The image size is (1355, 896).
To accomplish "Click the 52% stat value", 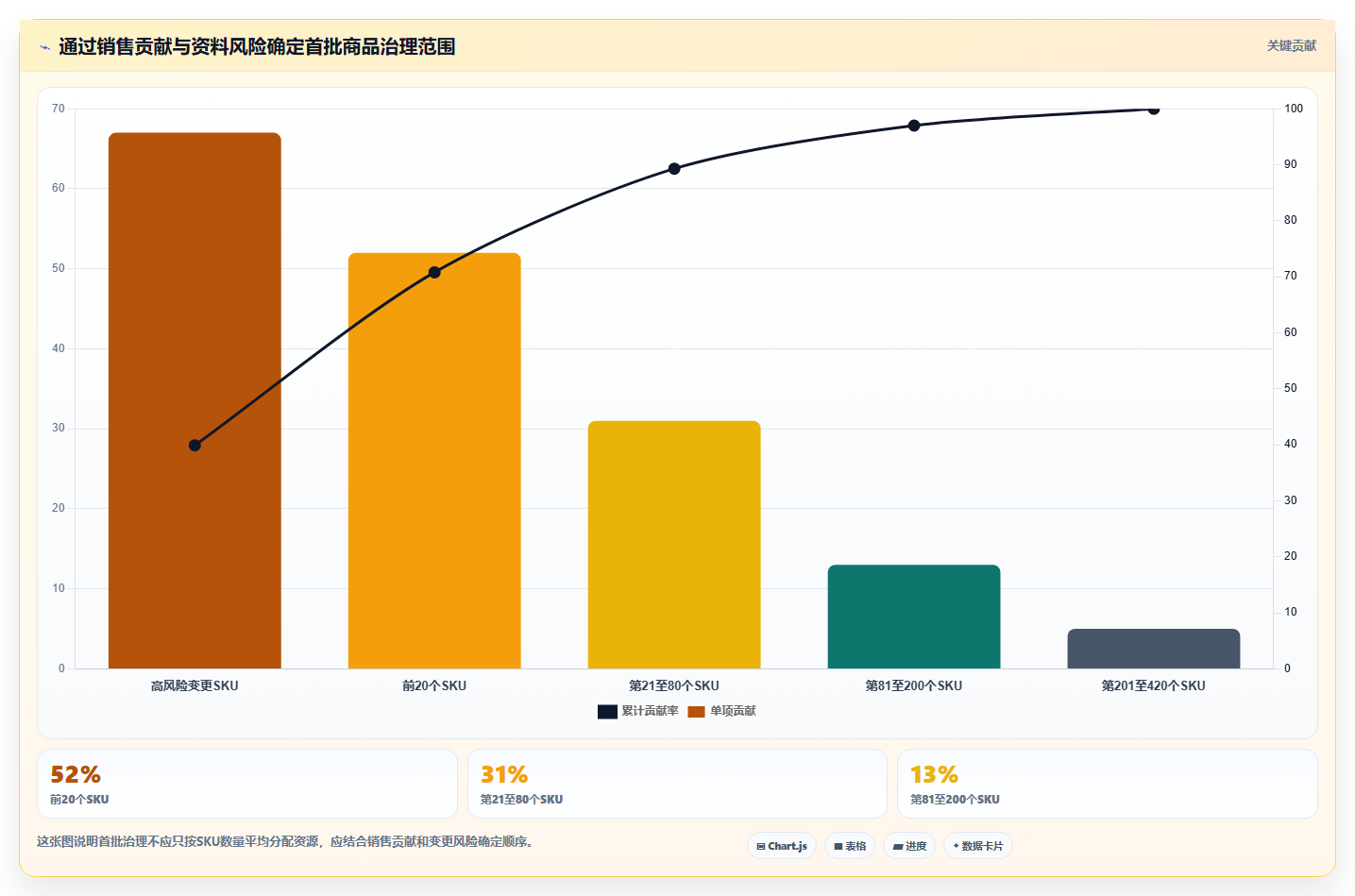I will coord(76,774).
